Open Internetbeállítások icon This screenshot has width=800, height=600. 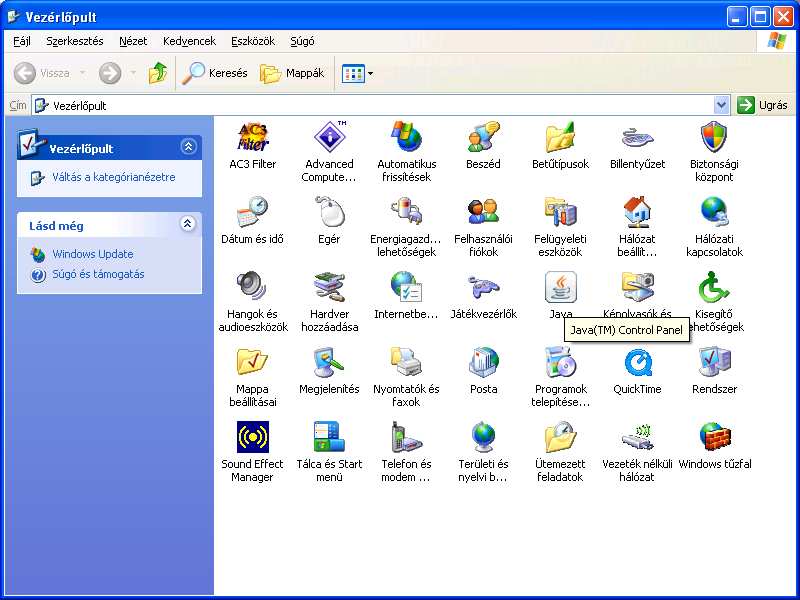[x=407, y=287]
